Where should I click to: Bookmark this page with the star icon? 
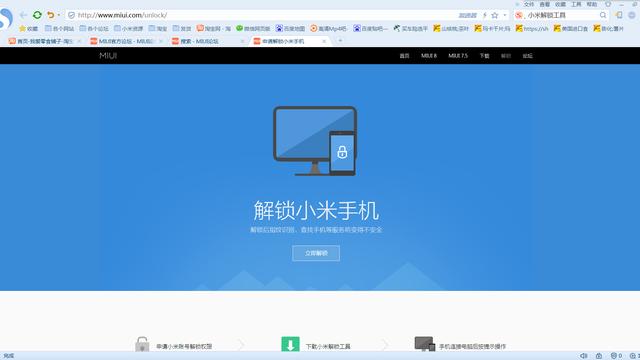click(495, 15)
